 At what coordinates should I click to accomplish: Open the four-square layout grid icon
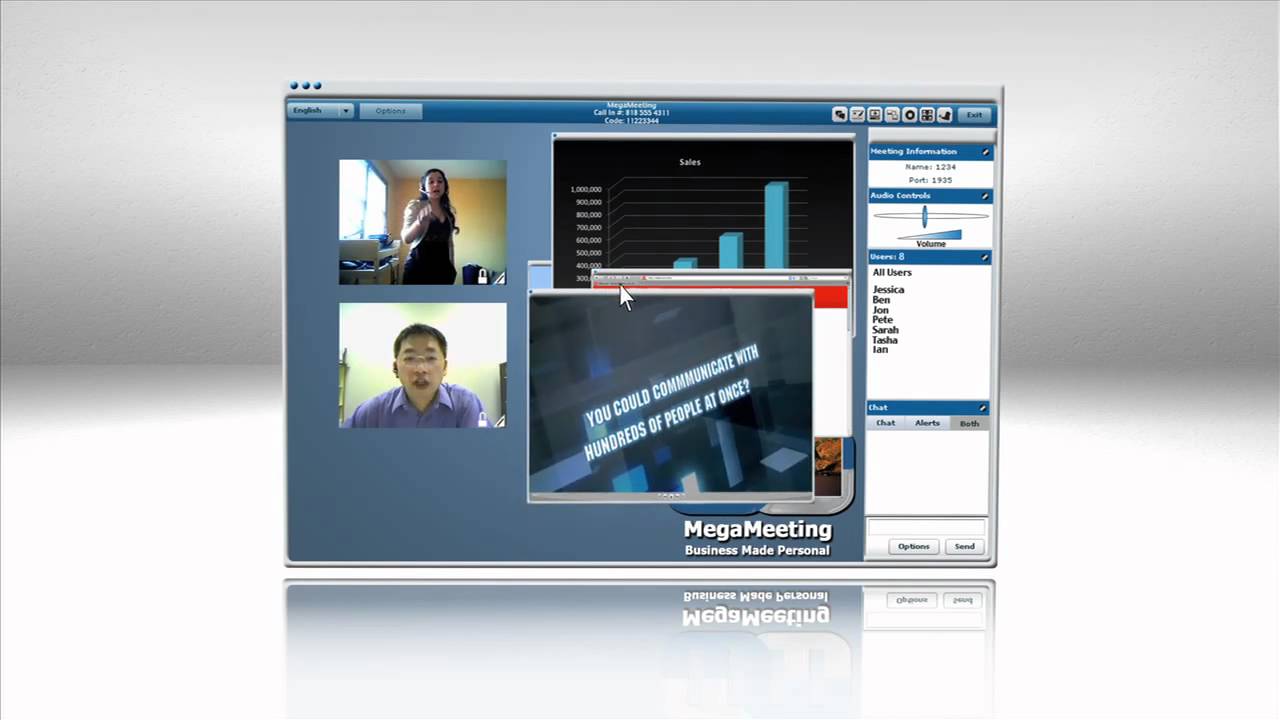pos(927,115)
